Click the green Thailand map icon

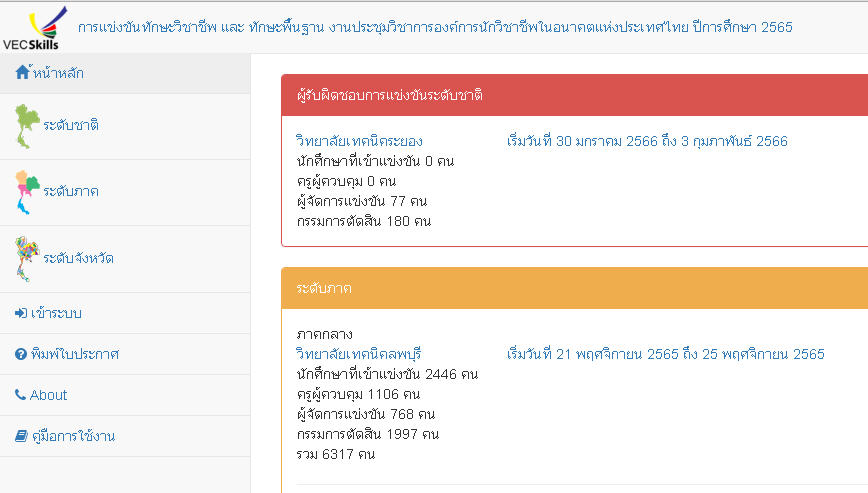click(x=27, y=126)
